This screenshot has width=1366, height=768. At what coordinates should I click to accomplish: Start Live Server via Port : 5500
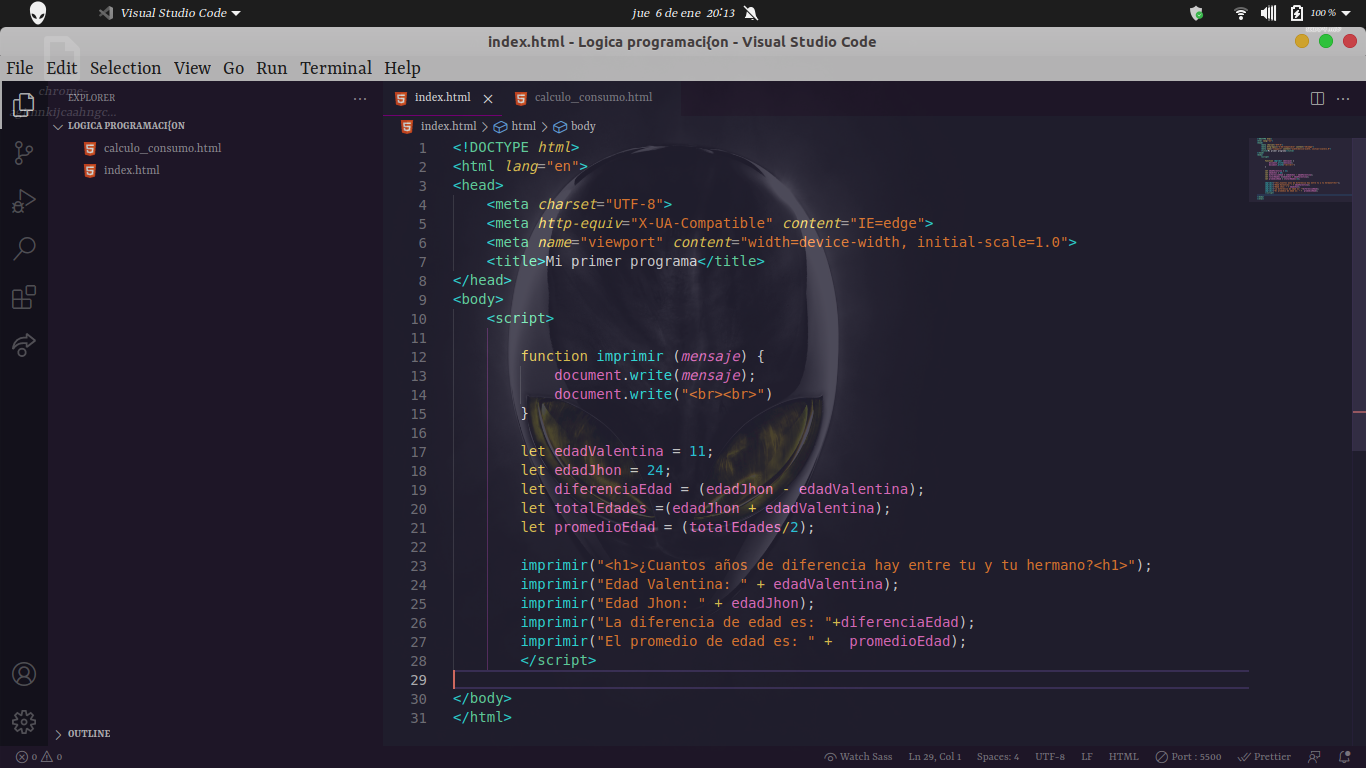(x=1188, y=757)
